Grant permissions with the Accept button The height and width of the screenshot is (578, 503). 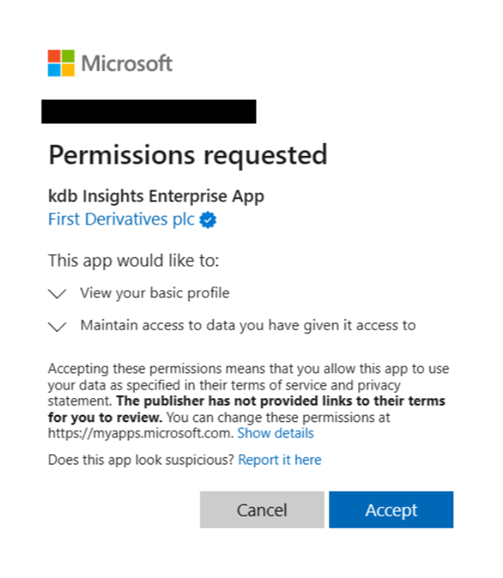(x=391, y=510)
